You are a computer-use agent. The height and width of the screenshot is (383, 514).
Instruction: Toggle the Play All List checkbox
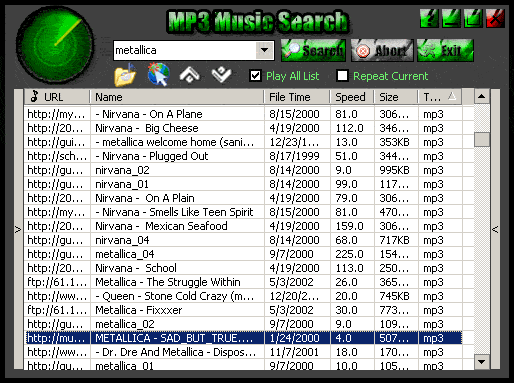click(x=255, y=76)
